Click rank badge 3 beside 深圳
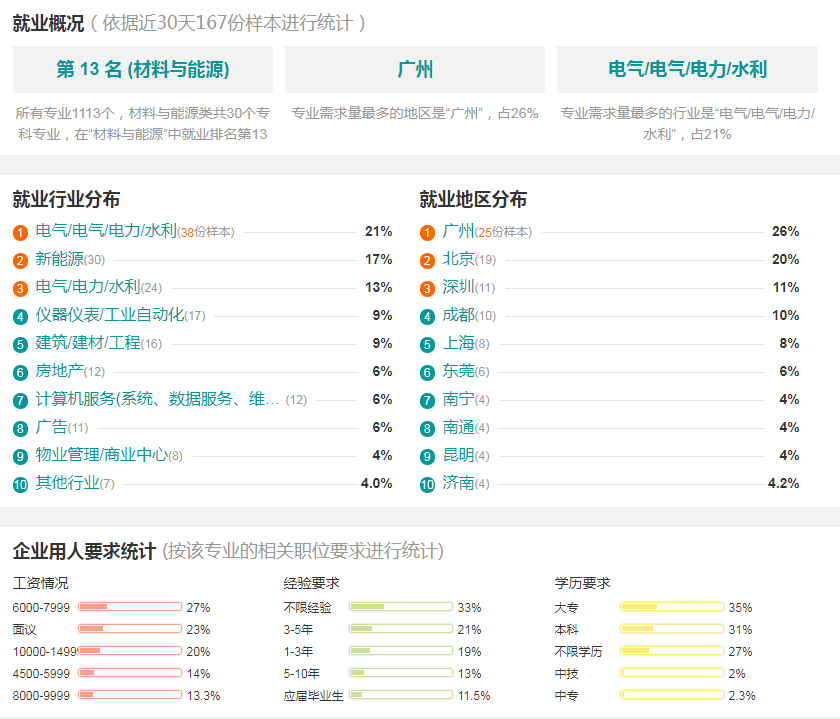 (427, 288)
